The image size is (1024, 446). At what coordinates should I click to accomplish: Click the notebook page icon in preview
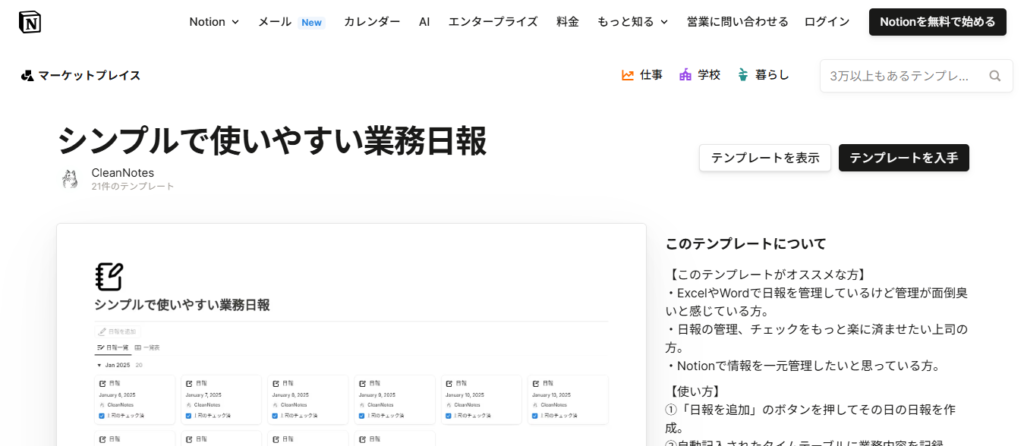(x=108, y=277)
